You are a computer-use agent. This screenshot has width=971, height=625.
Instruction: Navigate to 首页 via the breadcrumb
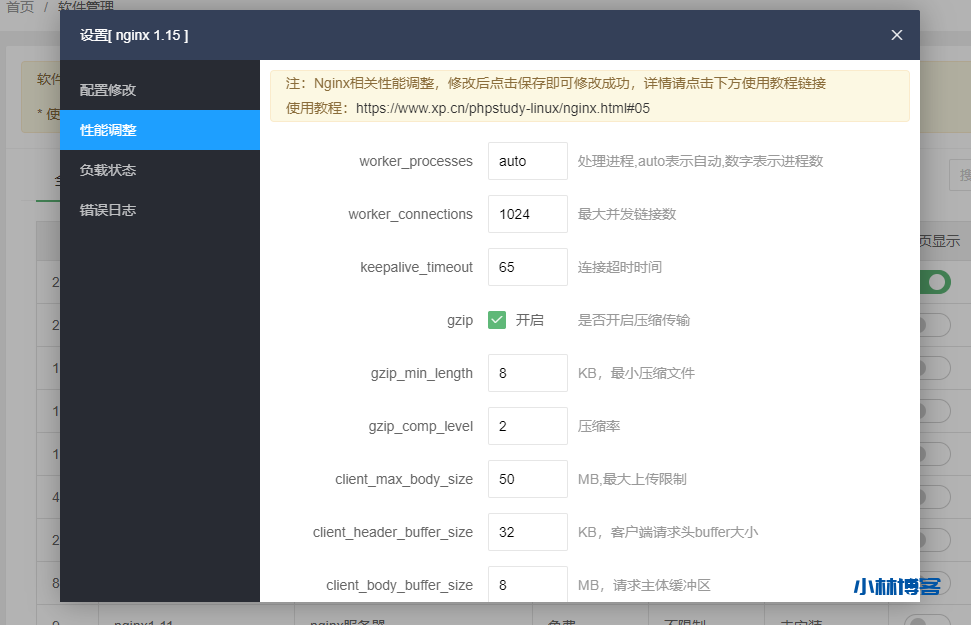coord(20,6)
